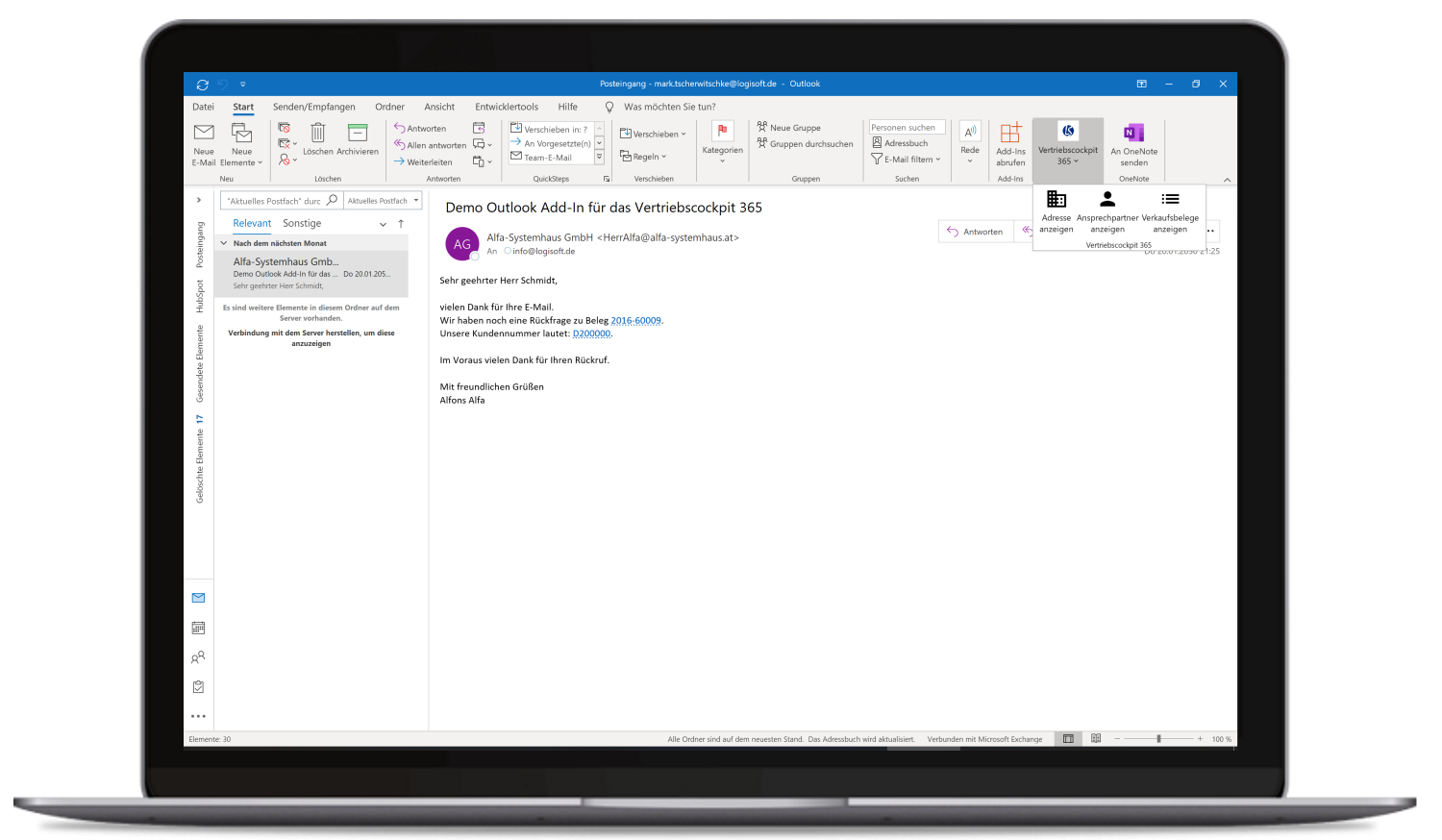This screenshot has height=840, width=1442.
Task: Click Ansprechpartner anzeigen
Action: tap(1107, 211)
